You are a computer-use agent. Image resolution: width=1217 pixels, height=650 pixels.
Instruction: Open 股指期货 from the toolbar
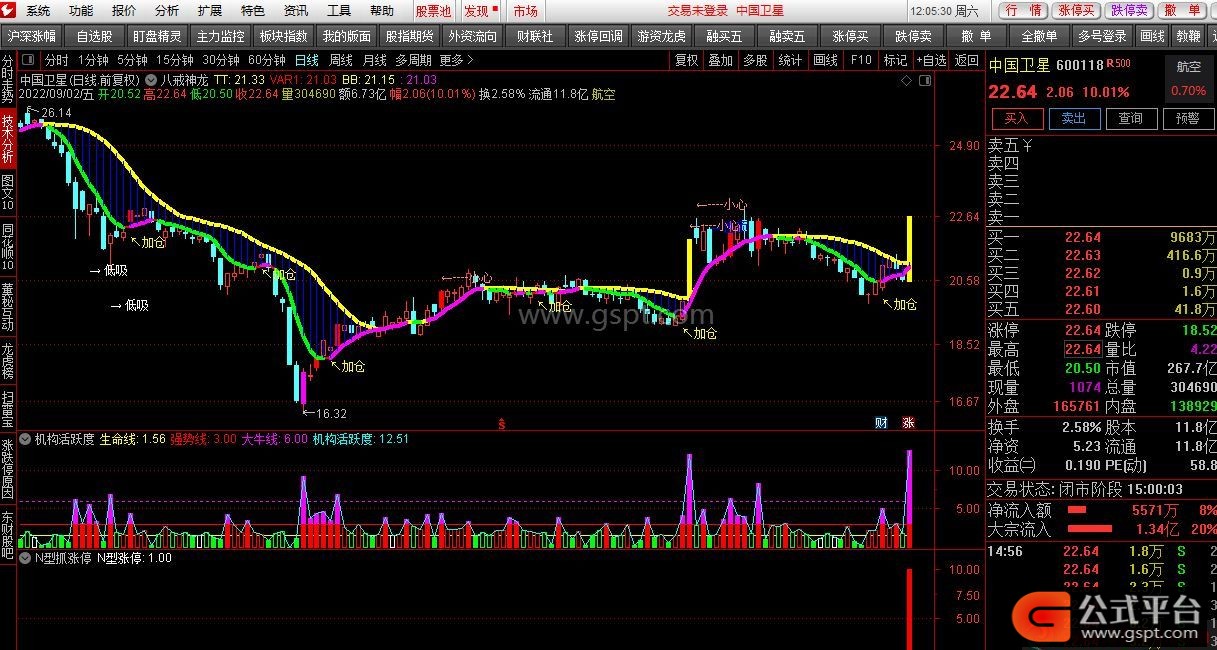click(409, 36)
